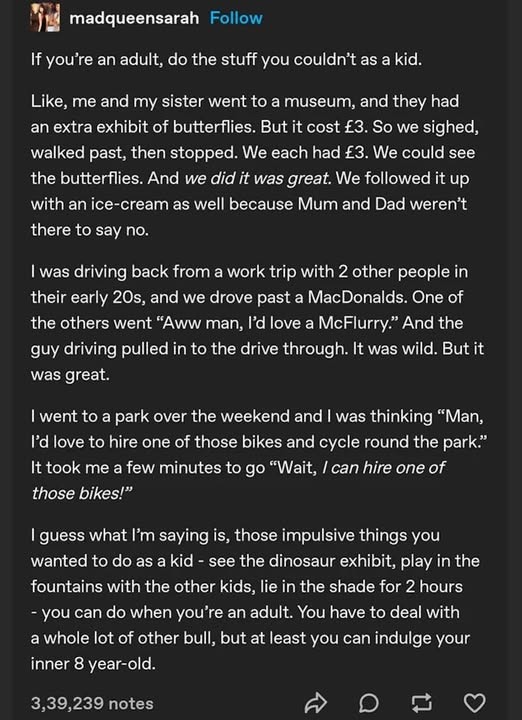Viewport: 522px width, 720px height.
Task: Visit the madqueensarah blog username
Action: coord(135,18)
